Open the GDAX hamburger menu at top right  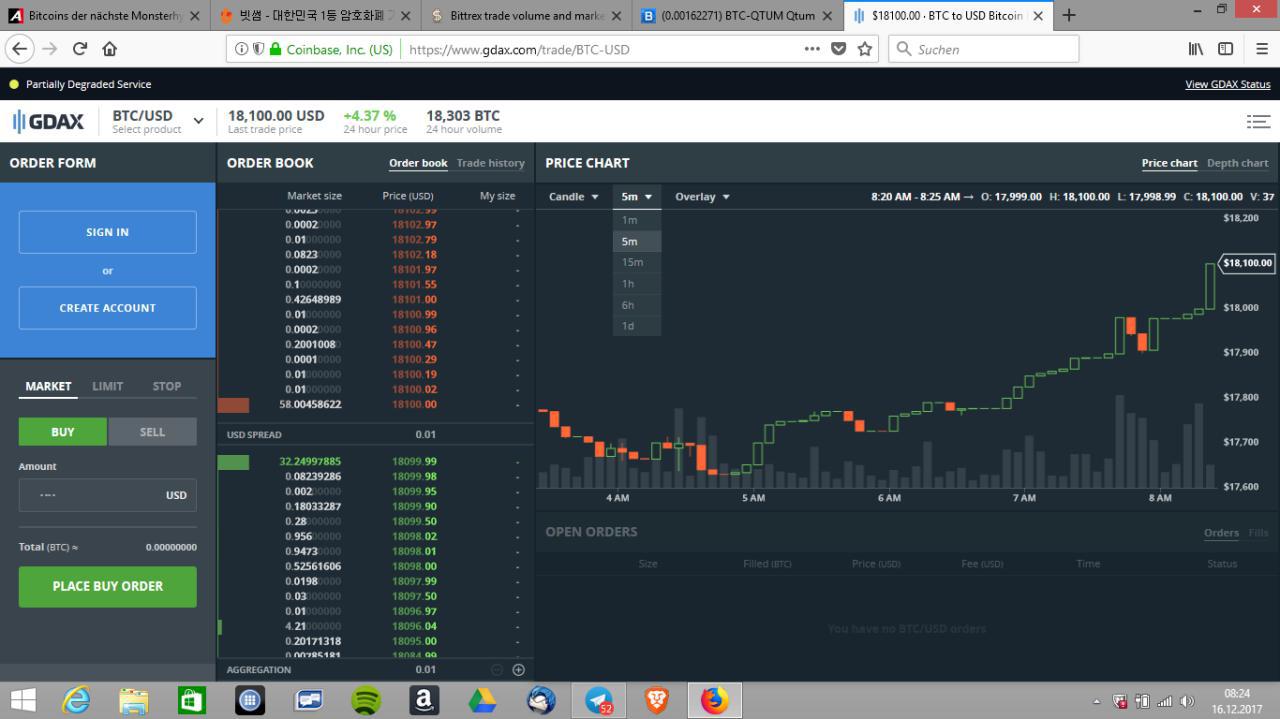point(1258,122)
